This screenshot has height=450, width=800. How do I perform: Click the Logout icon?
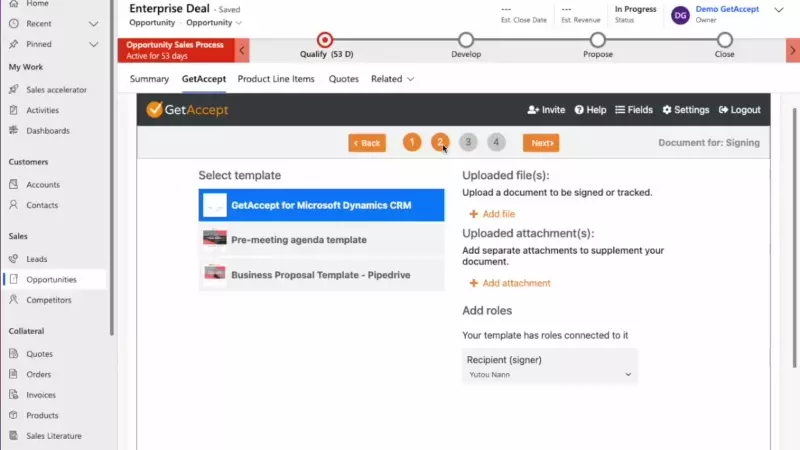tap(723, 110)
